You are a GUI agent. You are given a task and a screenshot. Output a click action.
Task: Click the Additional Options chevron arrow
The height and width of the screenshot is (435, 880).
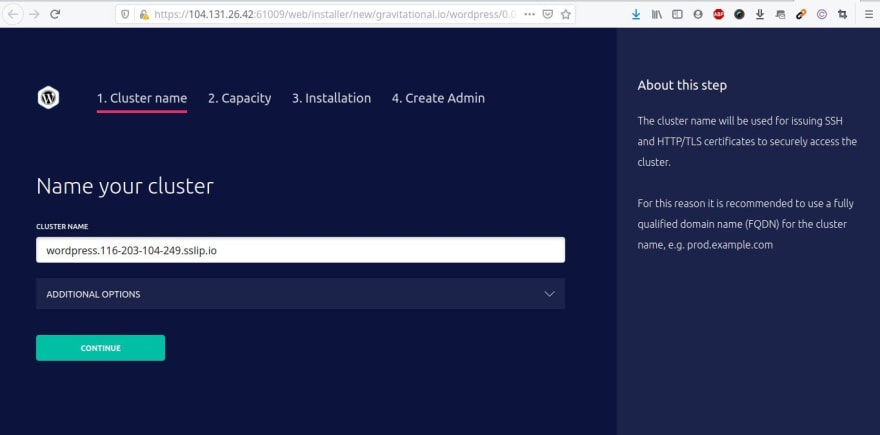click(x=549, y=294)
